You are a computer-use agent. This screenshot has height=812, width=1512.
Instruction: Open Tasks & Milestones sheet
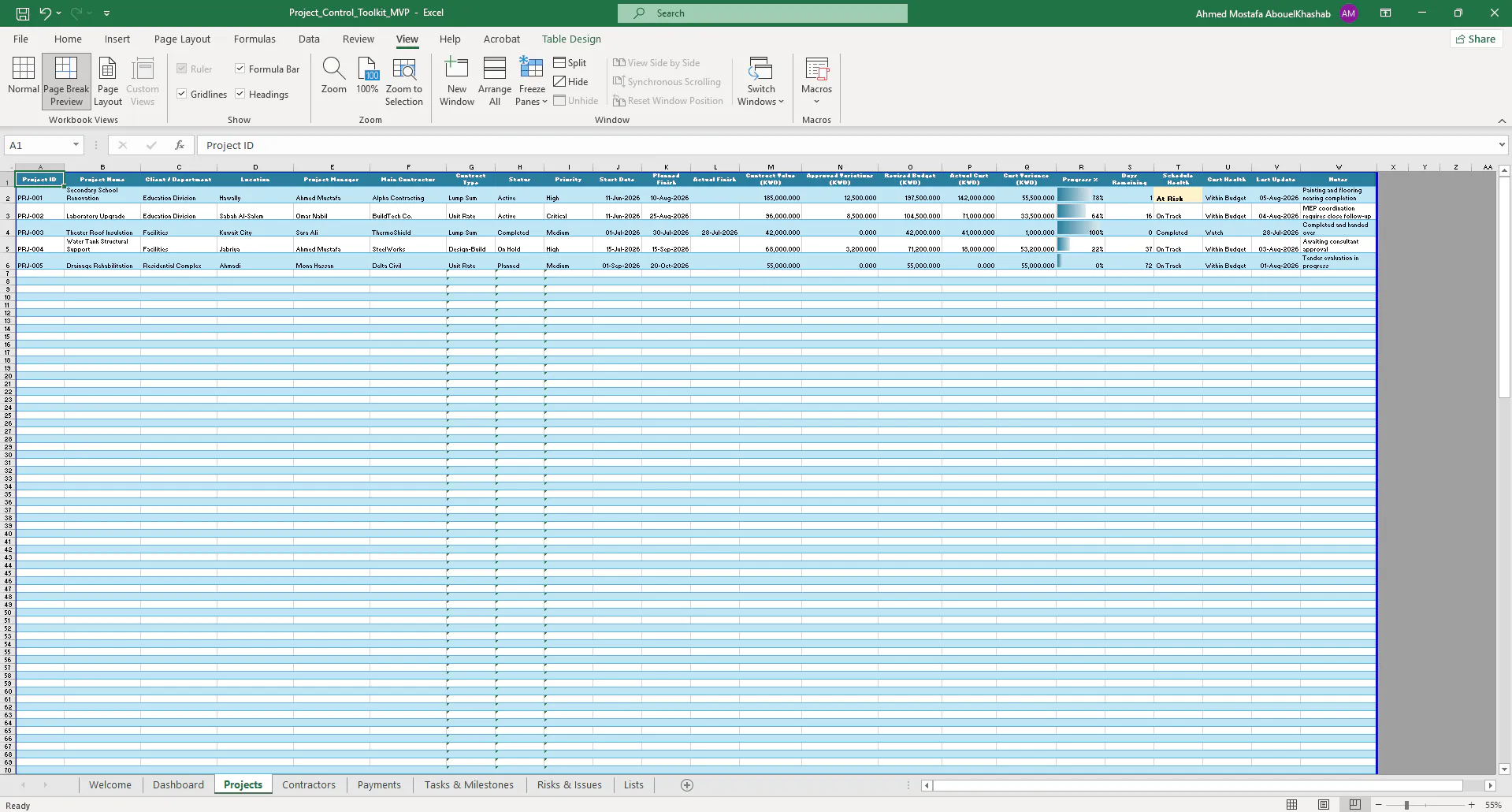tap(469, 784)
